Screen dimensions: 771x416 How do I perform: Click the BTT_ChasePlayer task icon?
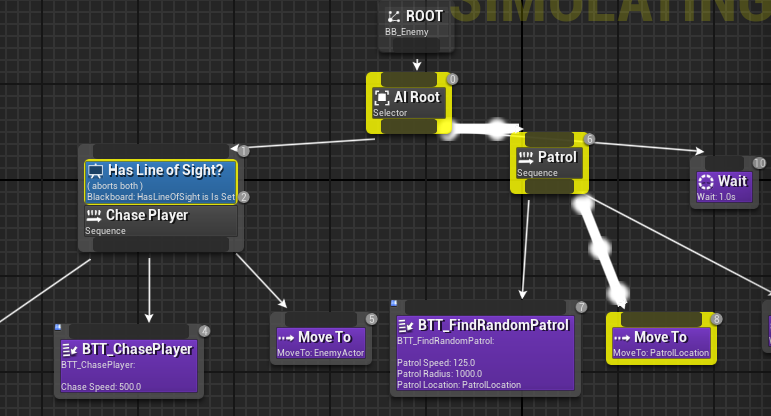(70, 349)
